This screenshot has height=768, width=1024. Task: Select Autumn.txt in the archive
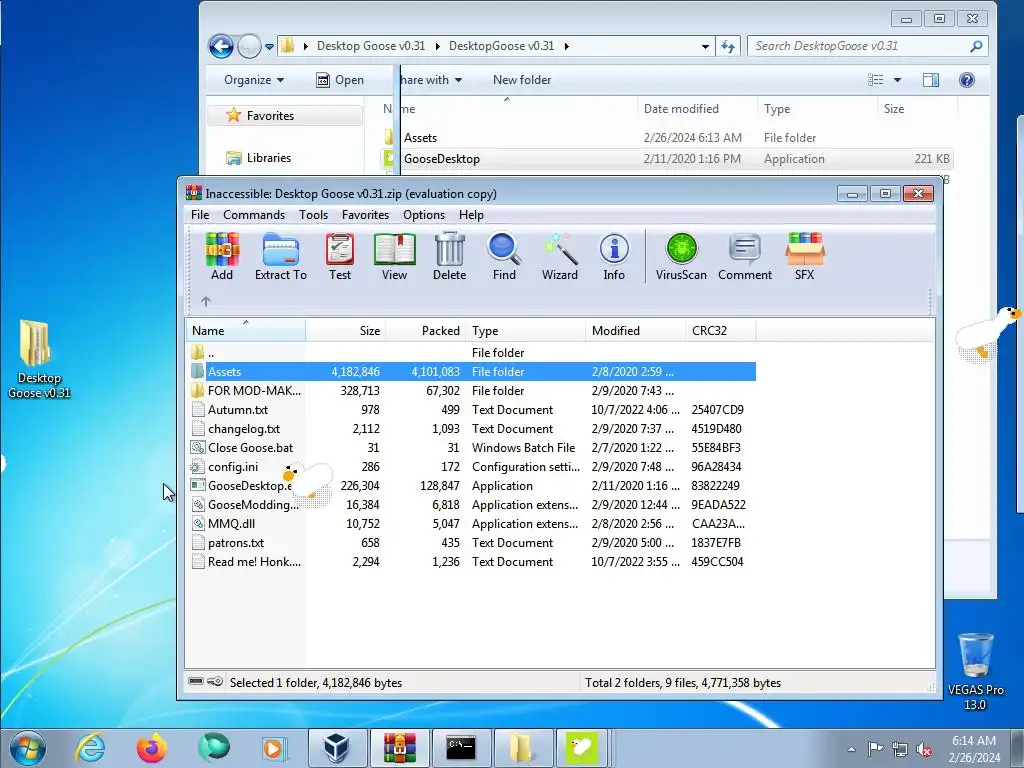point(472,409)
